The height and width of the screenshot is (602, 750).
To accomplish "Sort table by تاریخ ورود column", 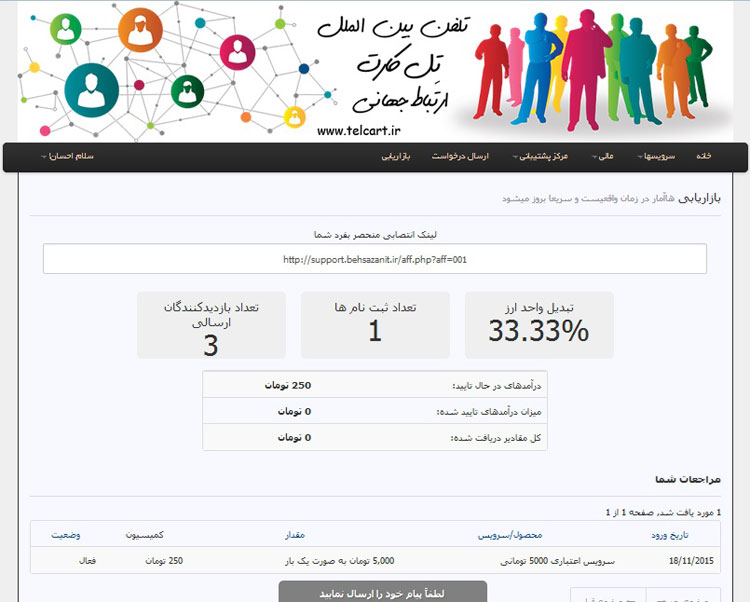I will pyautogui.click(x=669, y=535).
